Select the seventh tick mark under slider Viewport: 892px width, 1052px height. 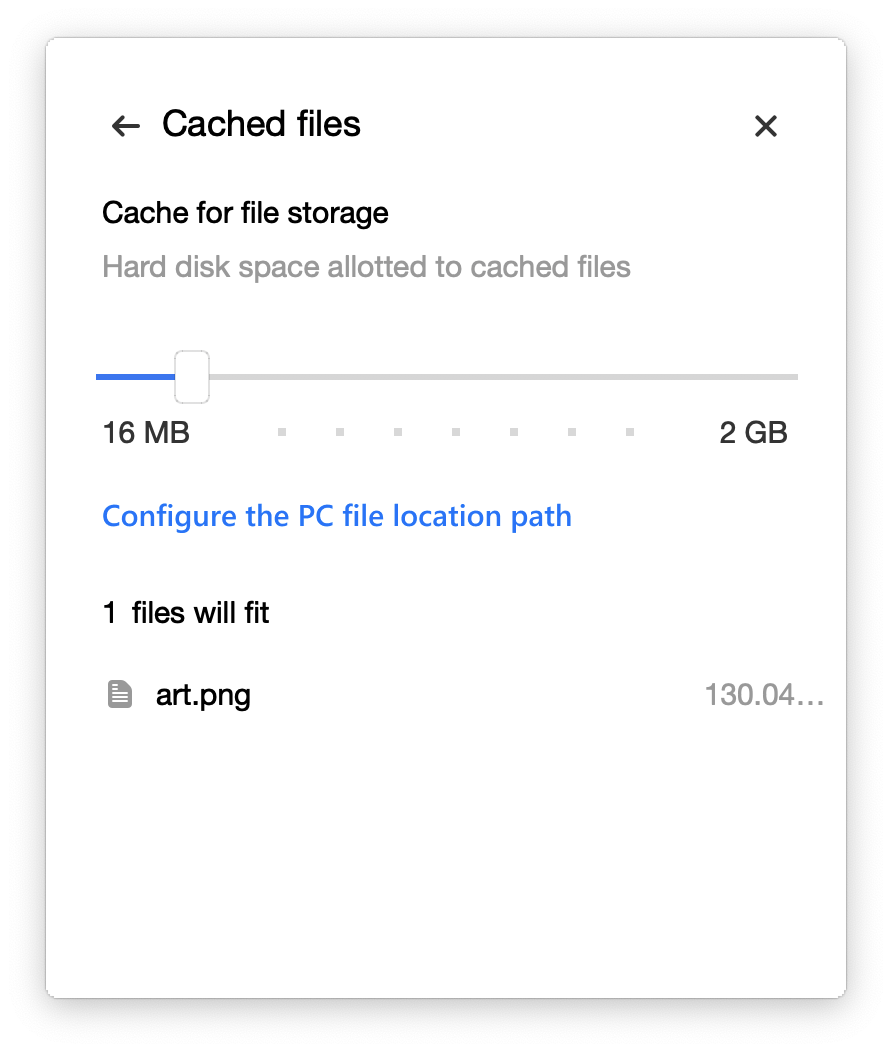(630, 432)
